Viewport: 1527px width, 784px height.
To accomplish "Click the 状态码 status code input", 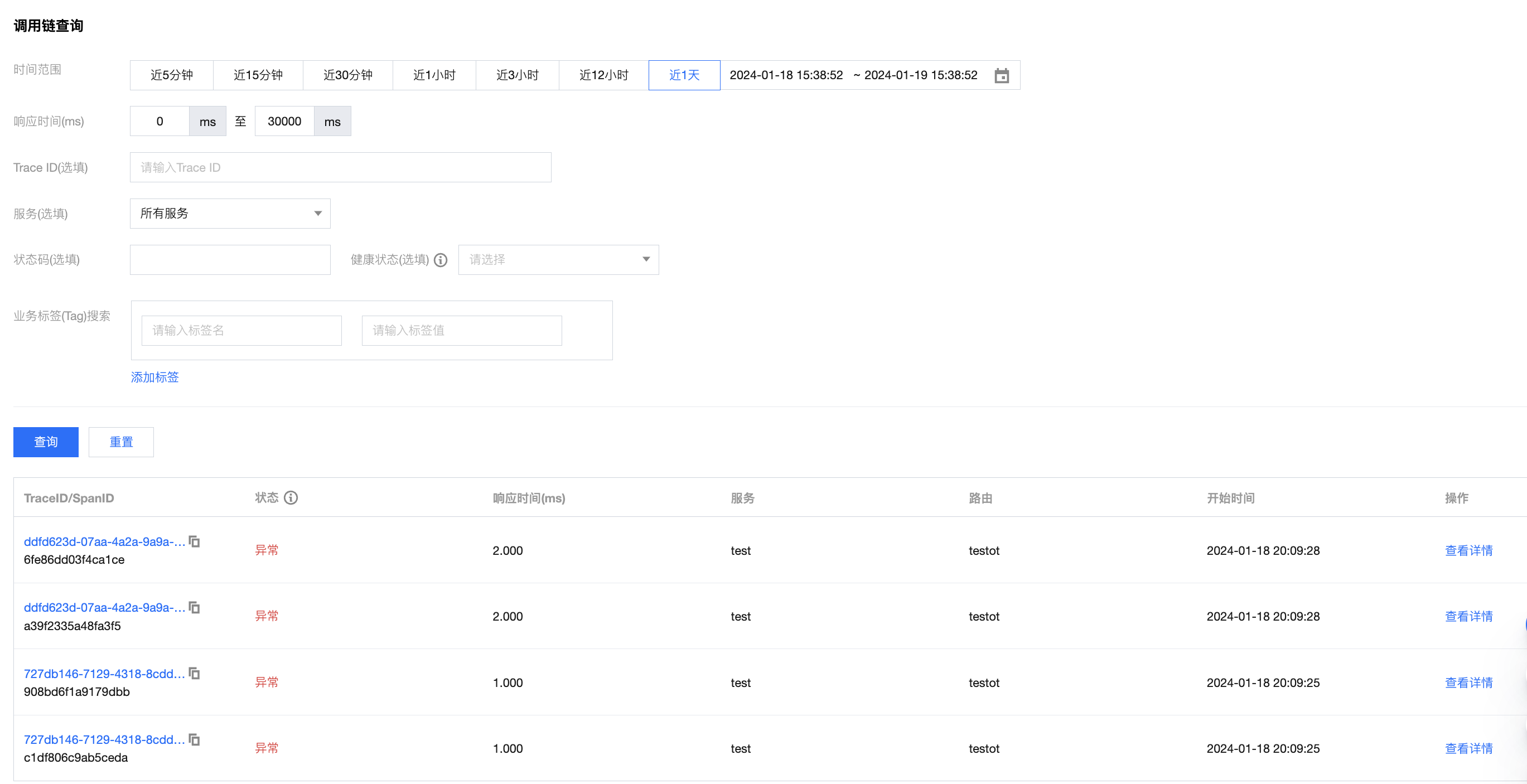I will coord(230,259).
